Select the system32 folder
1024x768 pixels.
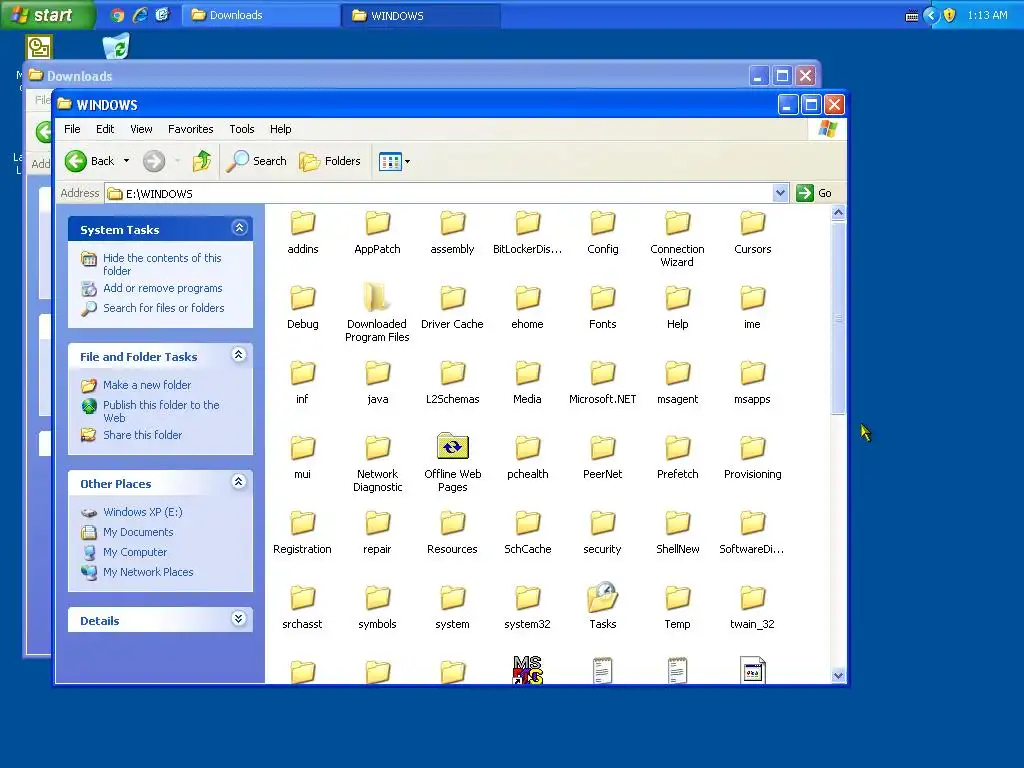tap(527, 607)
